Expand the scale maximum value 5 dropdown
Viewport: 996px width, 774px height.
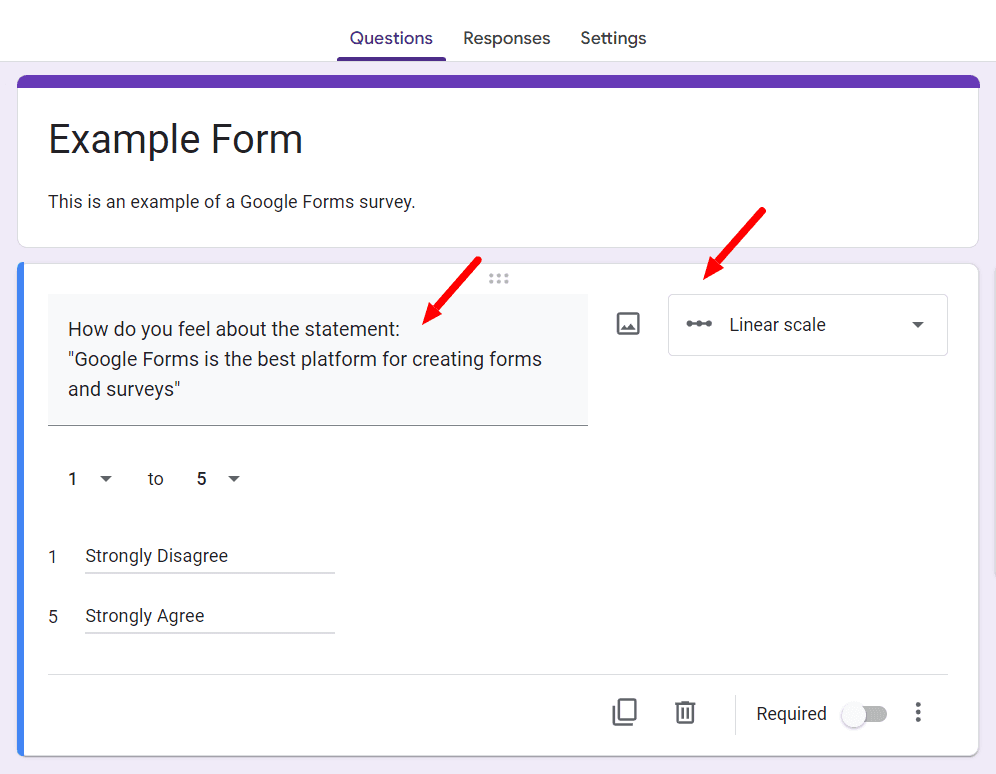217,479
